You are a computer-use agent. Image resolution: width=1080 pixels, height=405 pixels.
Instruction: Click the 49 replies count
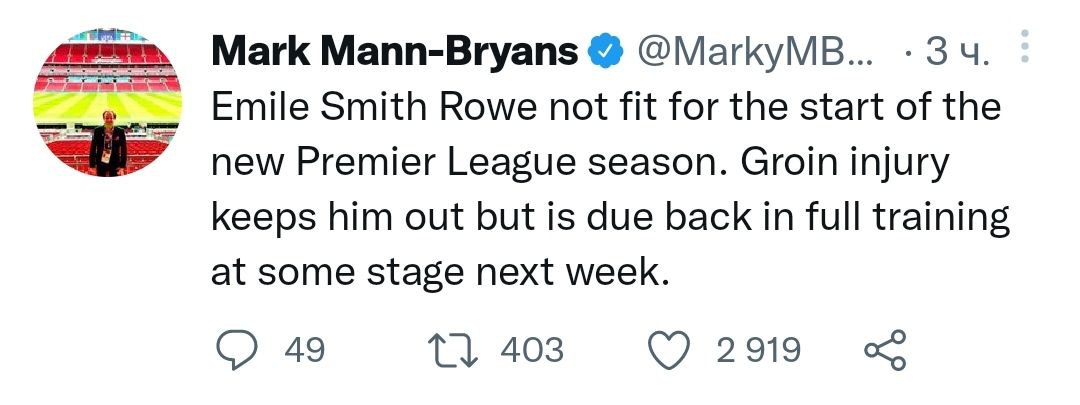coord(305,350)
